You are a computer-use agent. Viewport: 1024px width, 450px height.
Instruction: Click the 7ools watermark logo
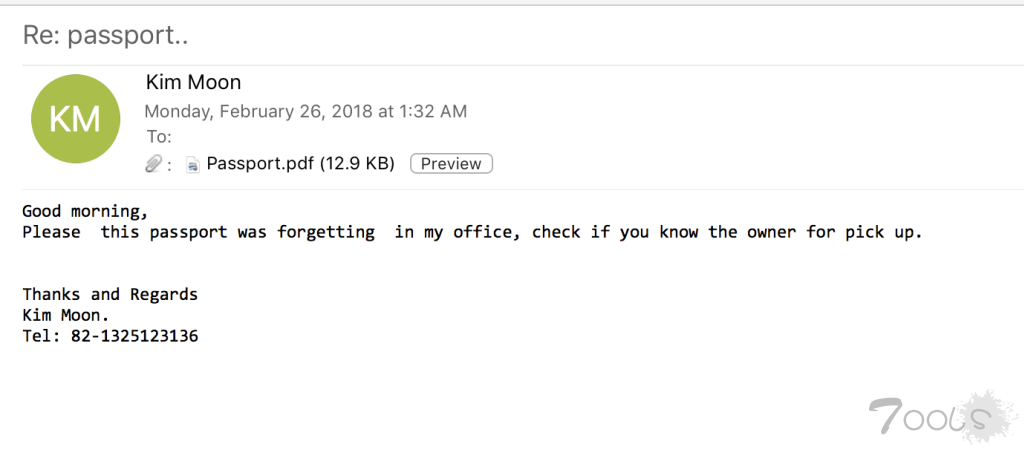point(928,413)
